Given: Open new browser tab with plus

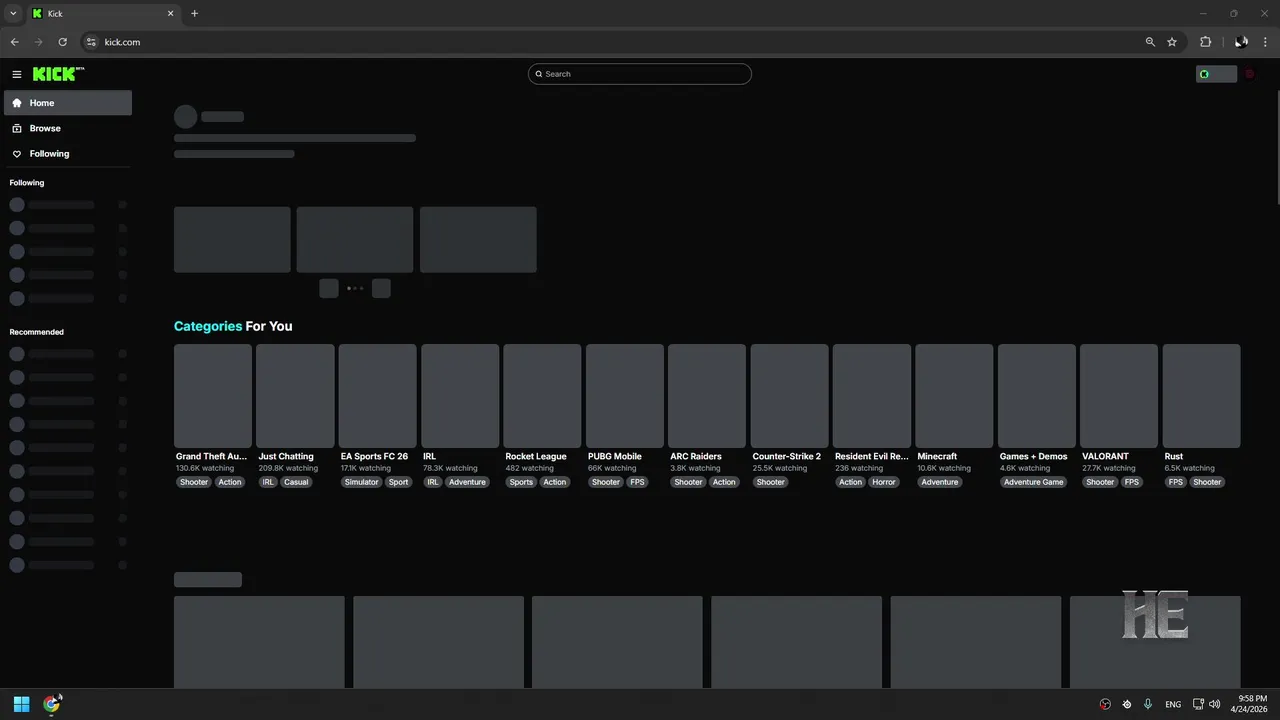Looking at the screenshot, I should [x=194, y=13].
